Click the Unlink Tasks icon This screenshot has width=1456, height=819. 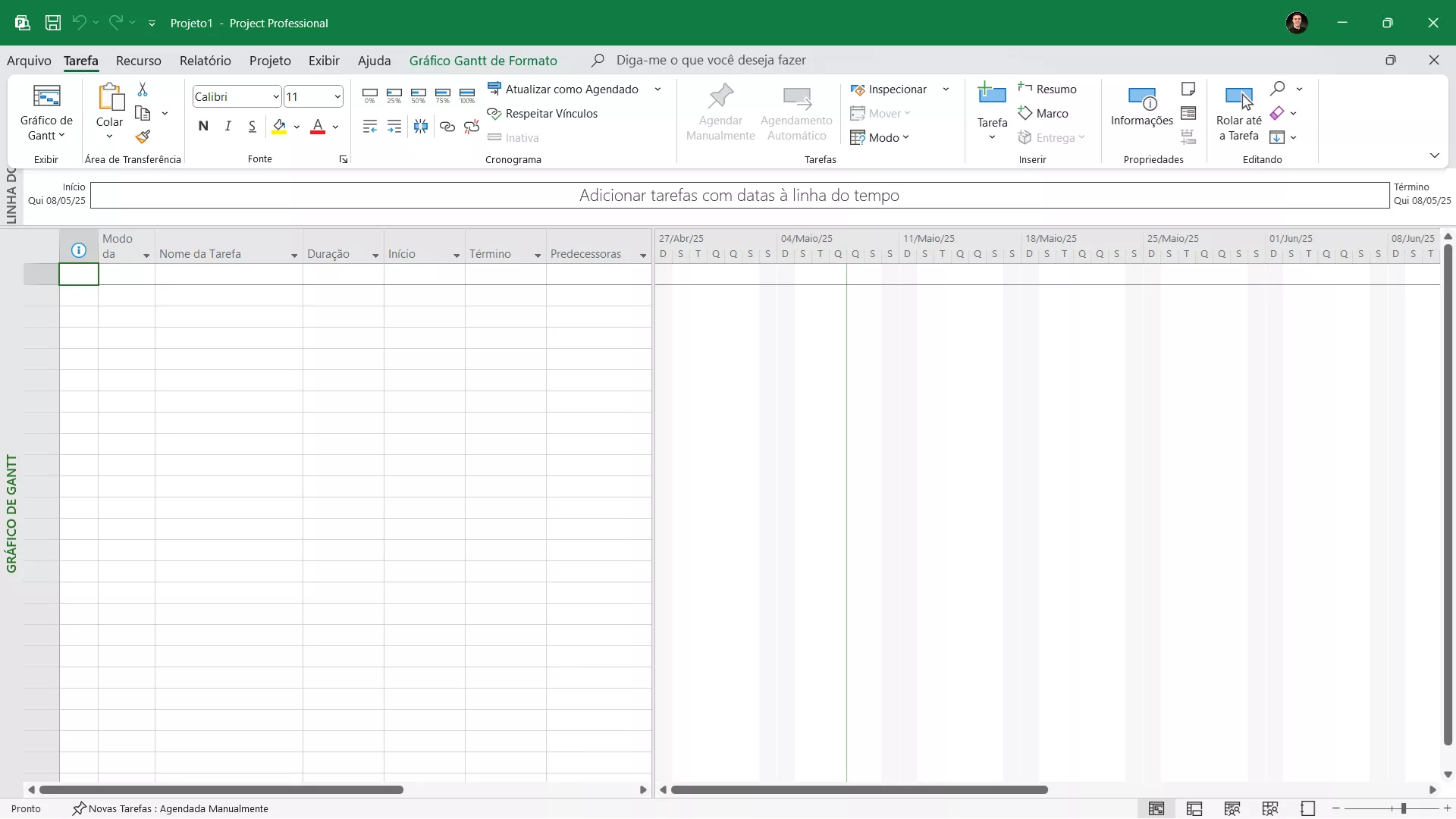(472, 127)
